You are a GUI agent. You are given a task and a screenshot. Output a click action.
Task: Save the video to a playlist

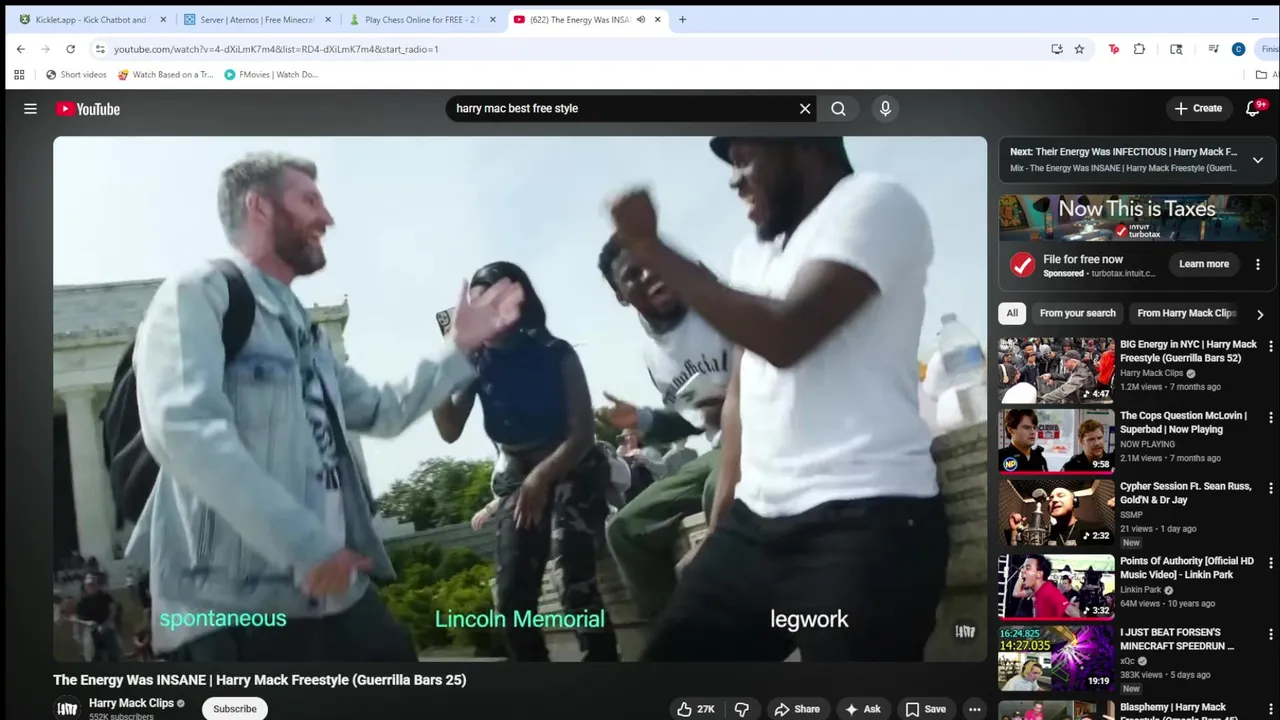[x=925, y=709]
